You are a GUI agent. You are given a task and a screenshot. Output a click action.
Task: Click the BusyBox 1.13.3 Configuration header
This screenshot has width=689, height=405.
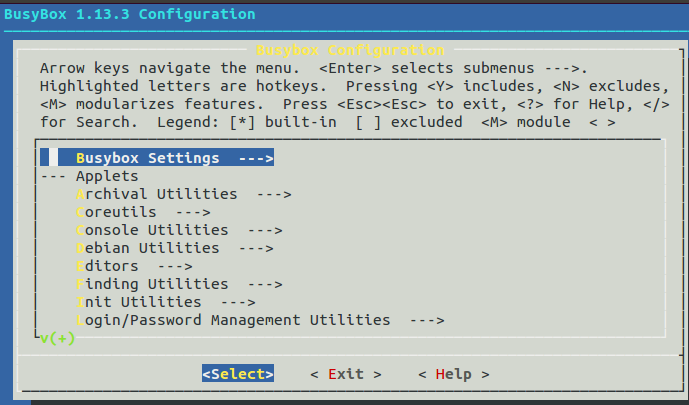click(130, 14)
